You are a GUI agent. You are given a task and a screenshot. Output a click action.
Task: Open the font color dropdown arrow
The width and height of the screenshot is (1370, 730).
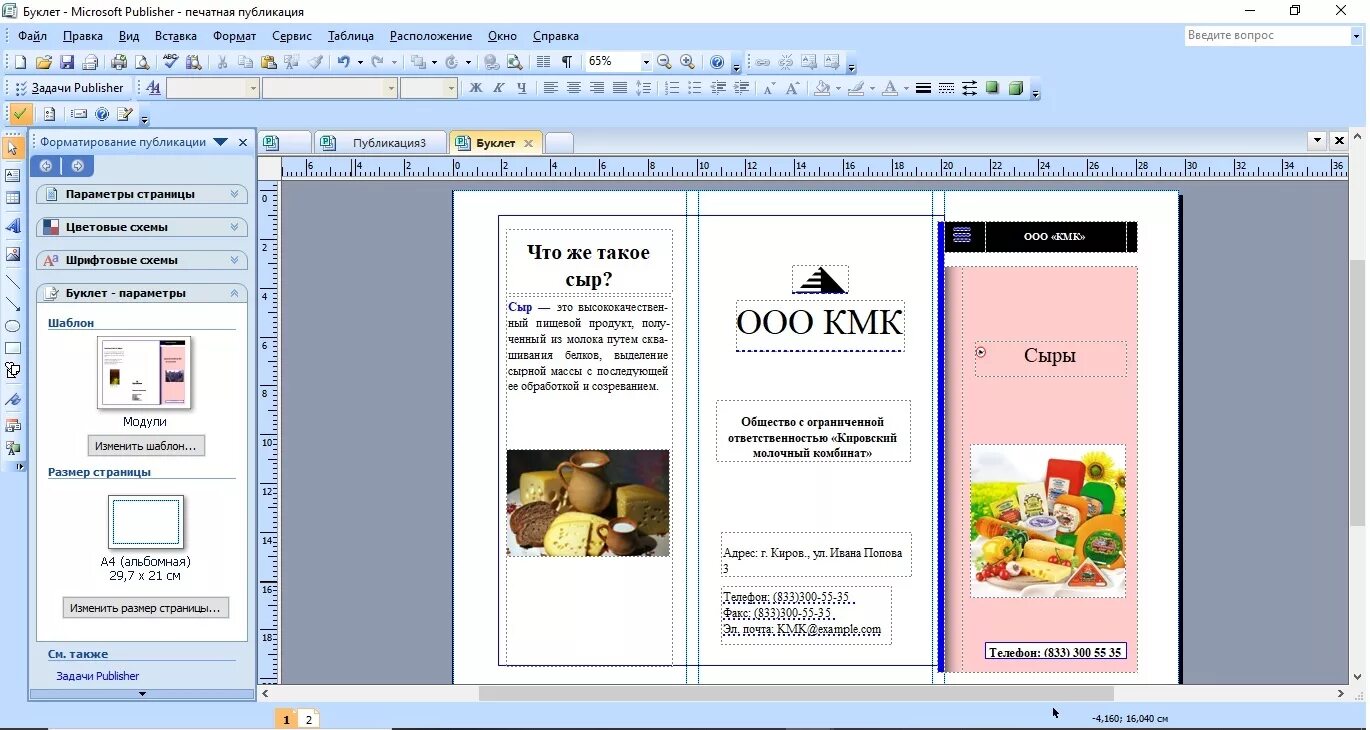[906, 88]
